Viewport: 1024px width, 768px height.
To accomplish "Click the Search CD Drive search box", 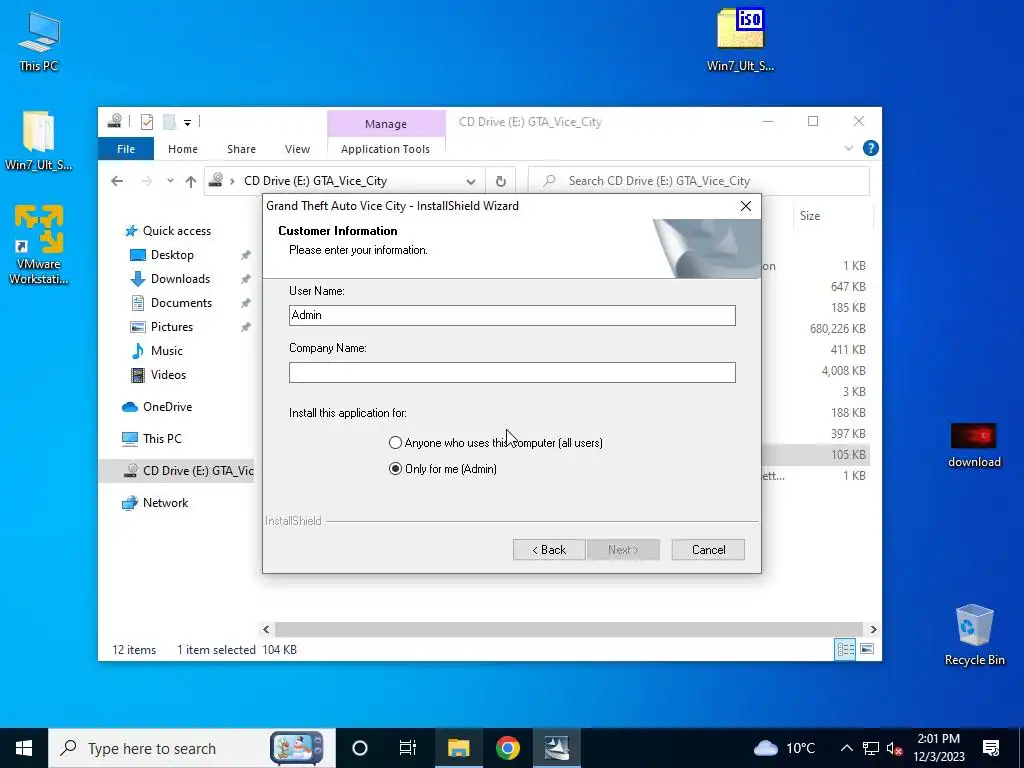I will [x=699, y=181].
